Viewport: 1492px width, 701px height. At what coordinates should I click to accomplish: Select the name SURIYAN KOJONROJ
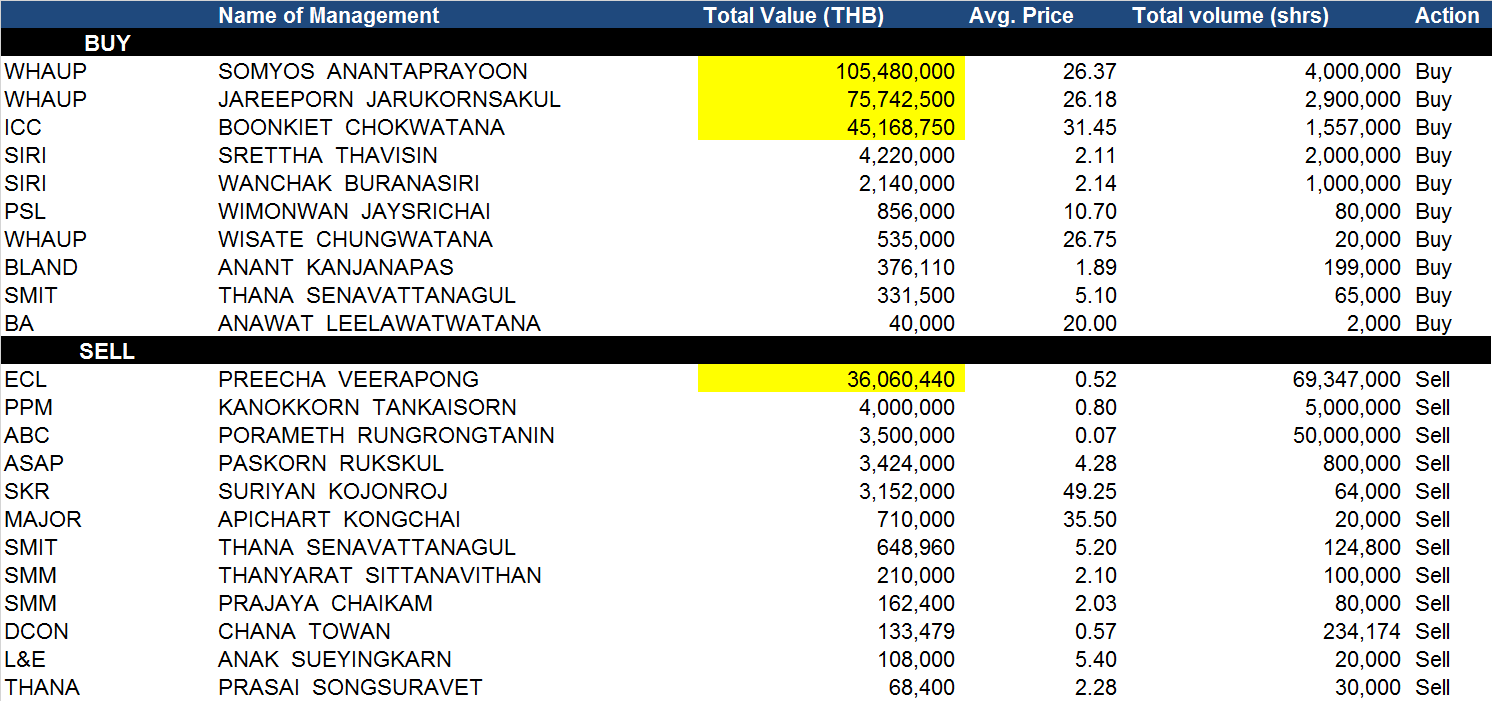point(333,491)
